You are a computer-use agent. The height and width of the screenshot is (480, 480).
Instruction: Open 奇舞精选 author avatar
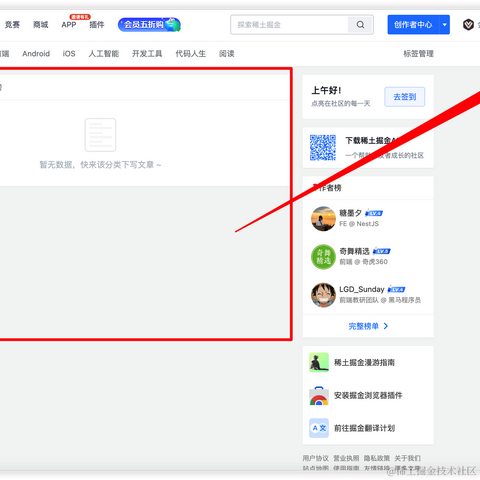[323, 257]
